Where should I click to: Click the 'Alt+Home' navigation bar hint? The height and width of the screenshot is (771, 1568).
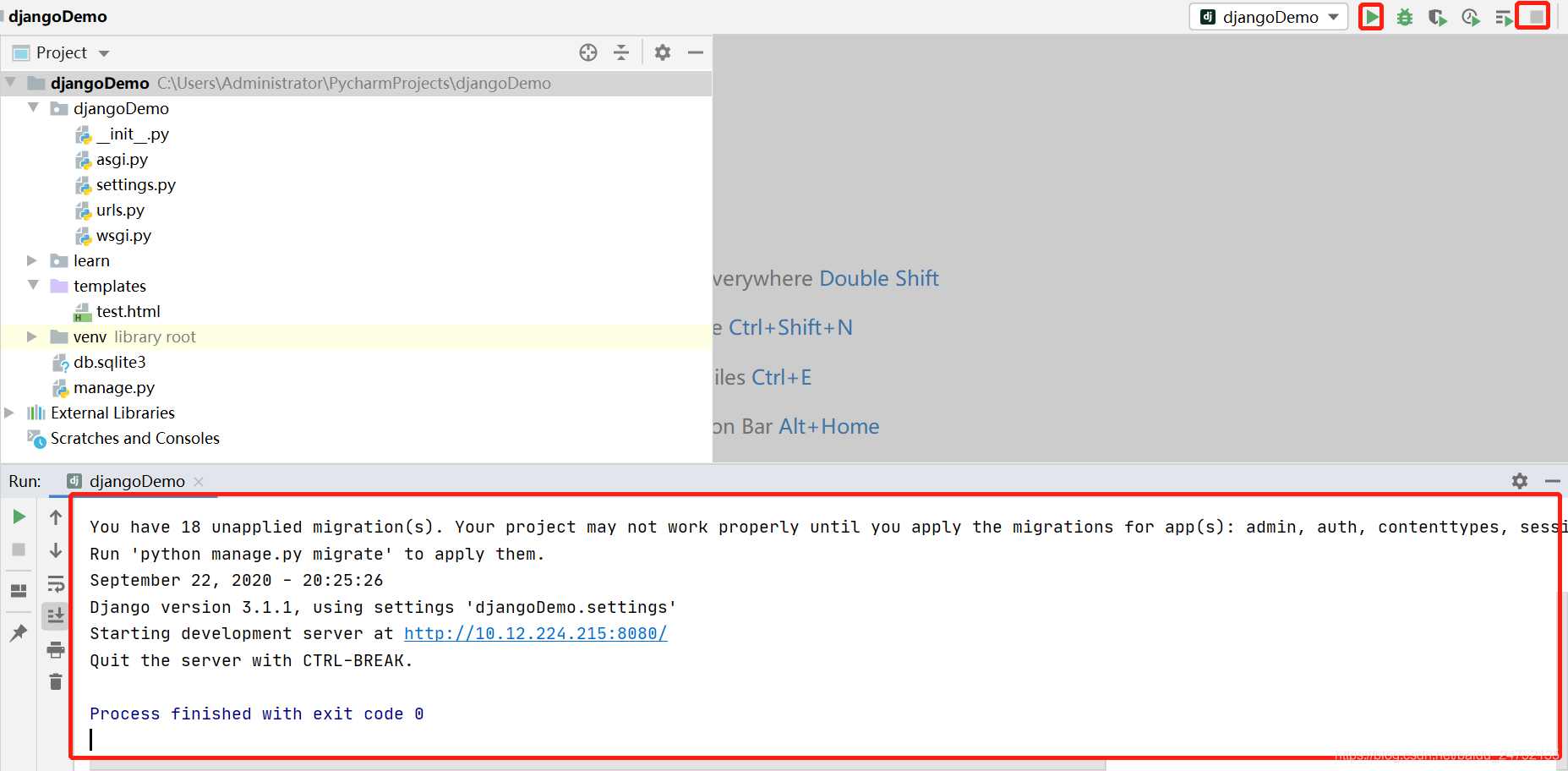[828, 426]
